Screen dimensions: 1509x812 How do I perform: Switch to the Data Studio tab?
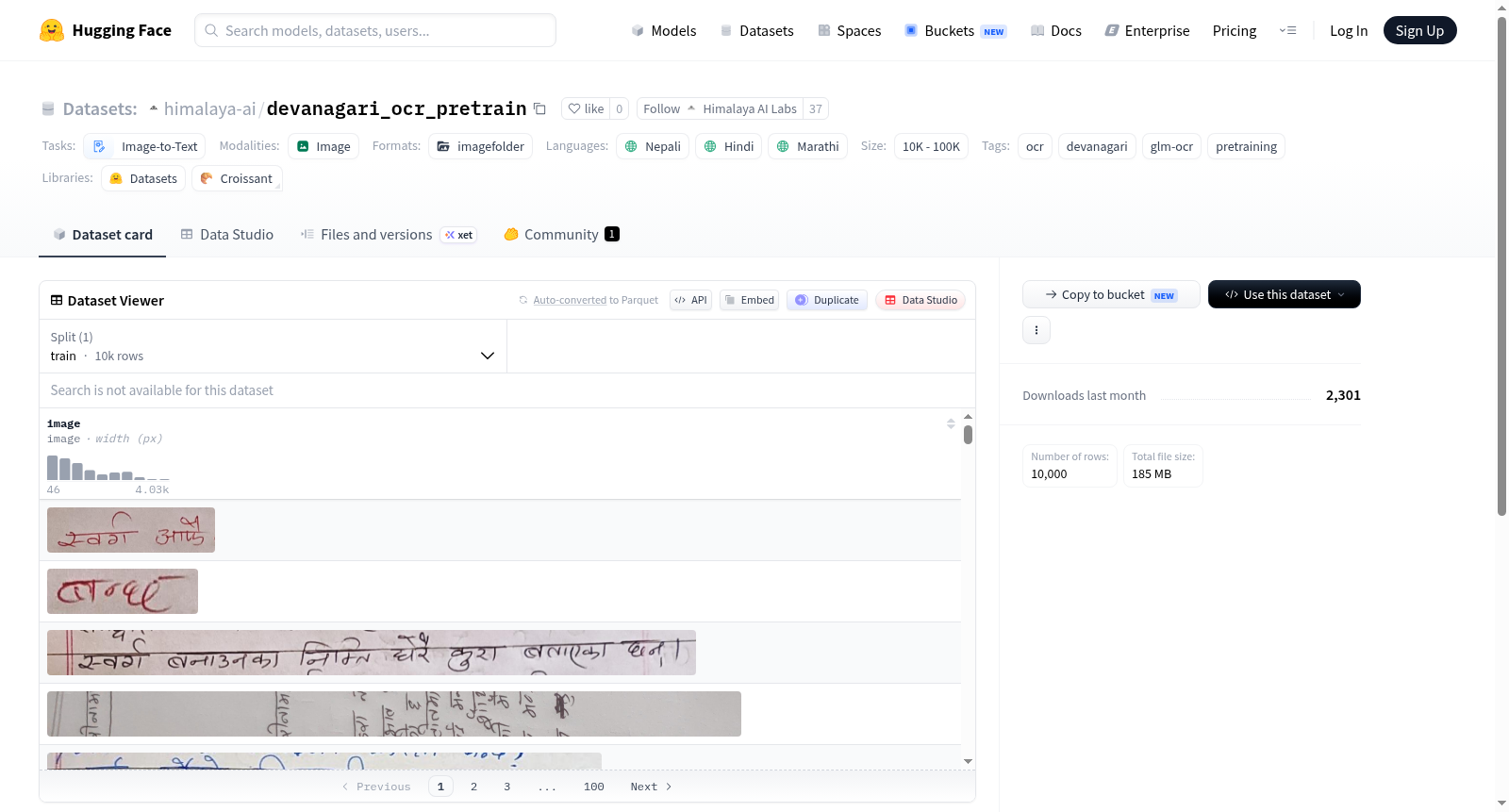[x=227, y=235]
